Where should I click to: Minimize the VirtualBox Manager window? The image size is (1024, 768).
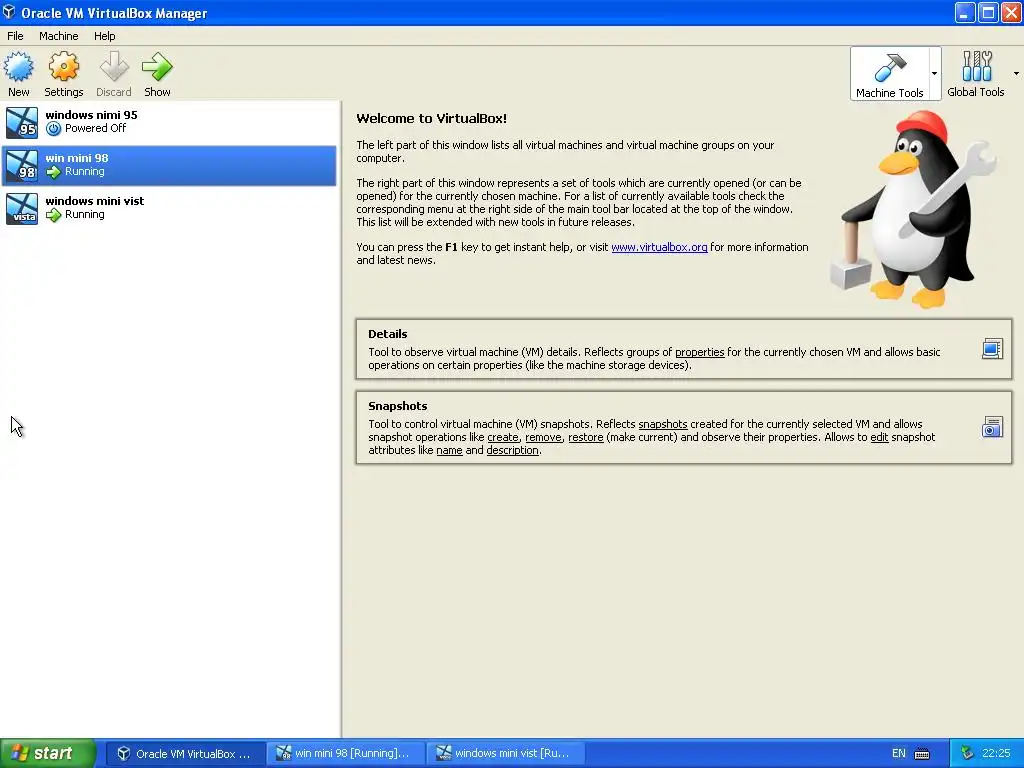tap(965, 12)
